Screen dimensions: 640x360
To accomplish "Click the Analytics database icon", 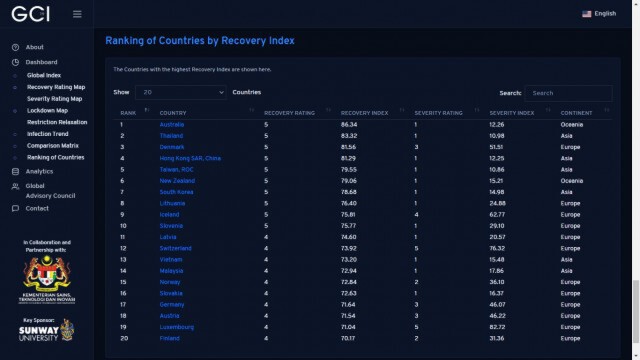I will point(16,171).
